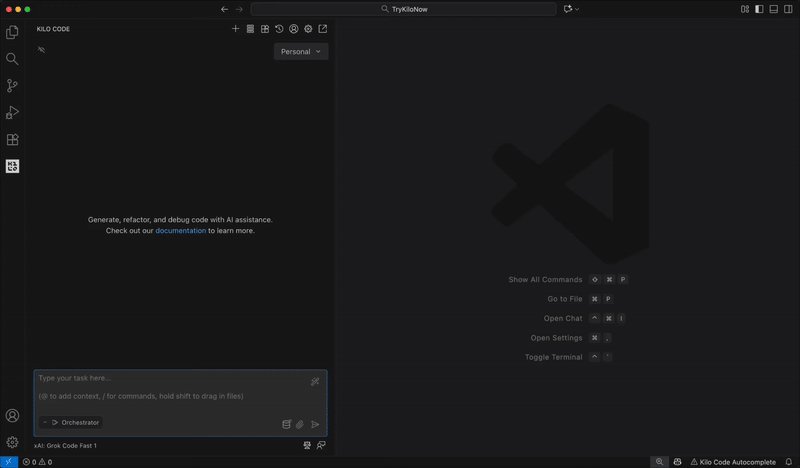Image resolution: width=800 pixels, height=468 pixels.
Task: Open the Kilo Code marketplace icon
Action: [x=265, y=29]
